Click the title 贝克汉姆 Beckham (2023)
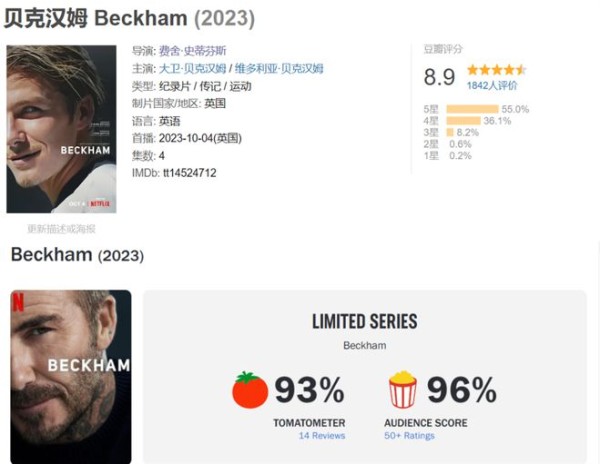 [x=129, y=18]
